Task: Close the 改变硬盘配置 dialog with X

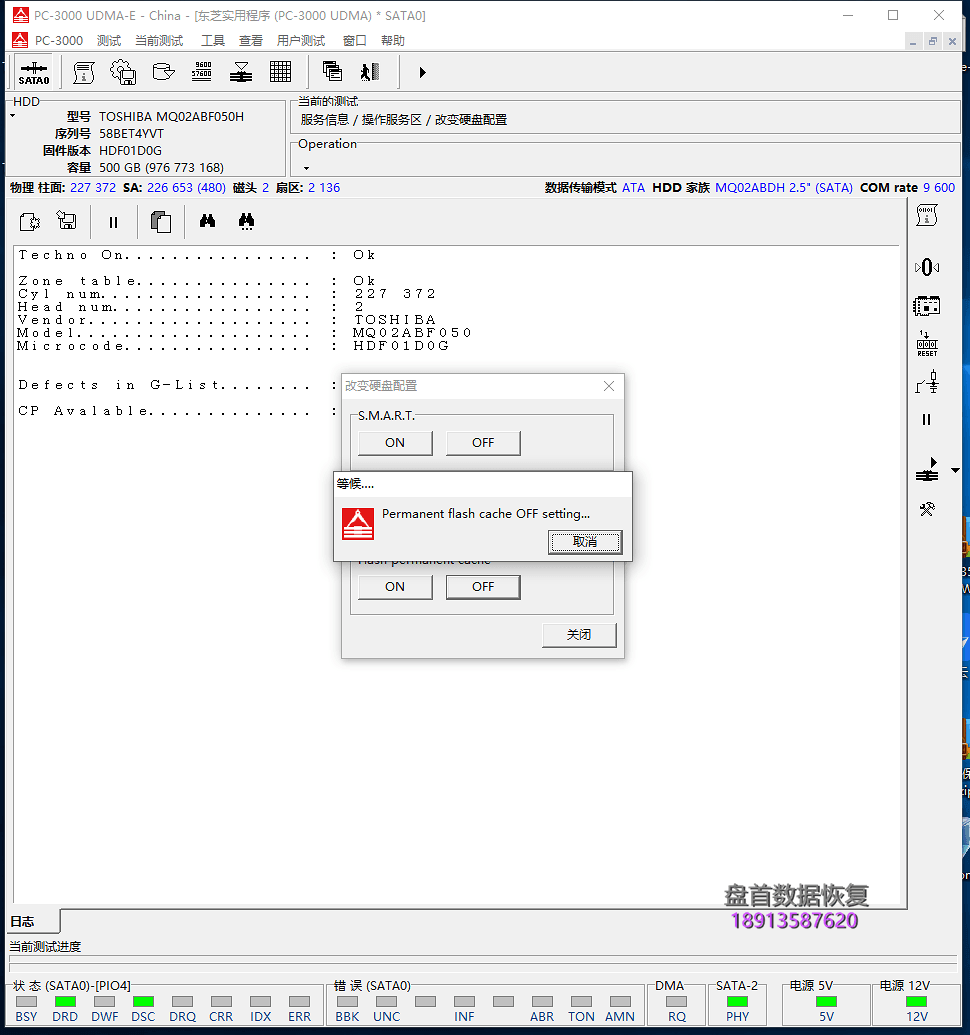Action: click(608, 386)
